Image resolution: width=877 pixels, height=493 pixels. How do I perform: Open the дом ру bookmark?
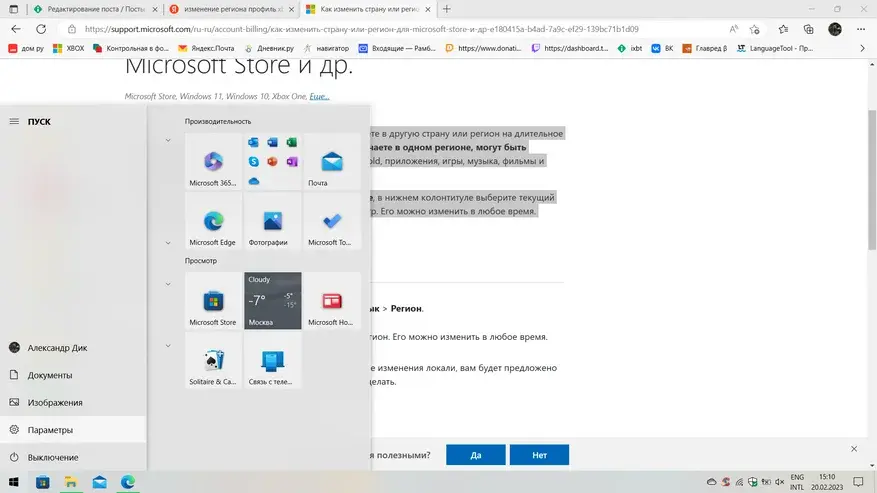pos(26,49)
